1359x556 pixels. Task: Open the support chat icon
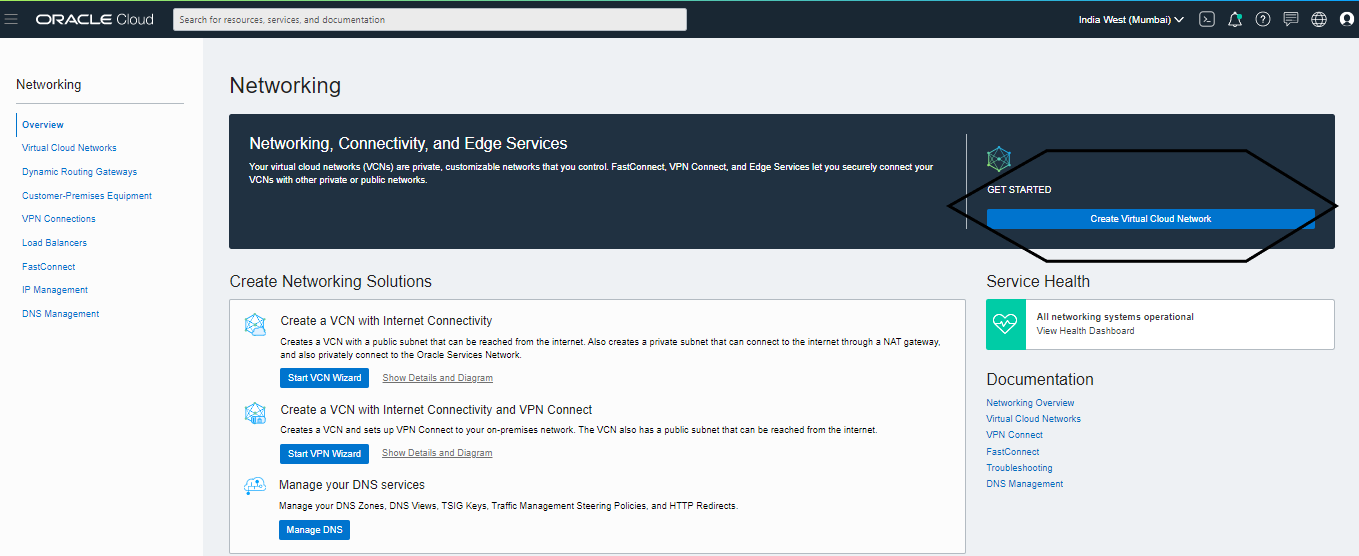[x=1291, y=19]
